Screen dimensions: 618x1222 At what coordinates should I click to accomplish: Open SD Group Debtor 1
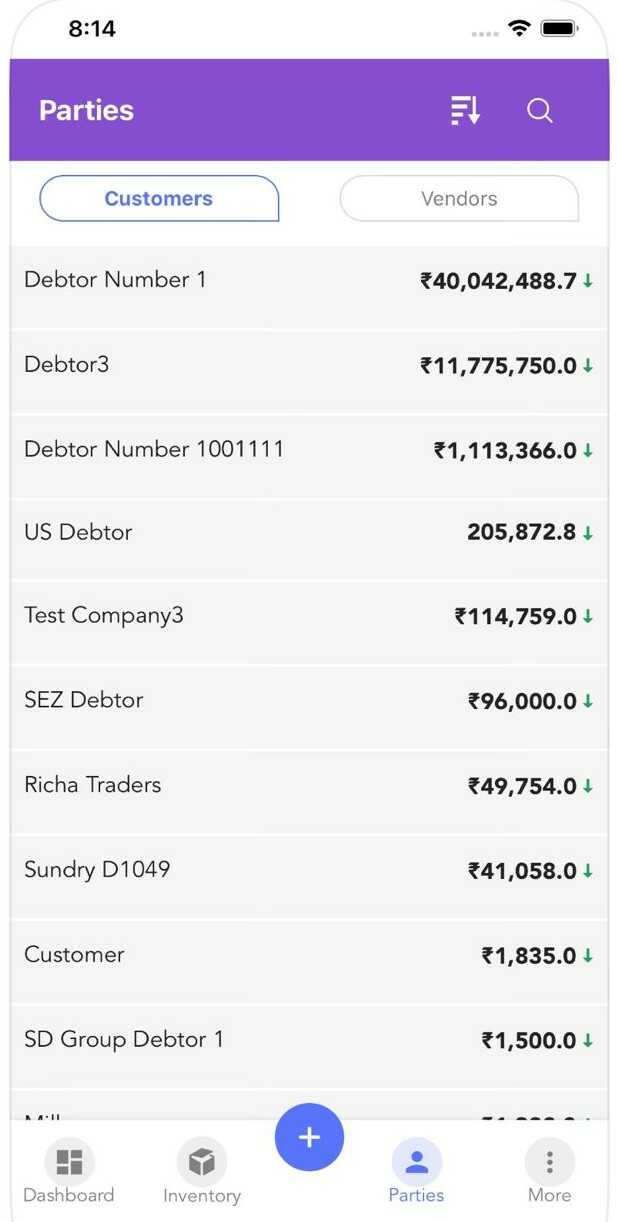pos(124,1040)
